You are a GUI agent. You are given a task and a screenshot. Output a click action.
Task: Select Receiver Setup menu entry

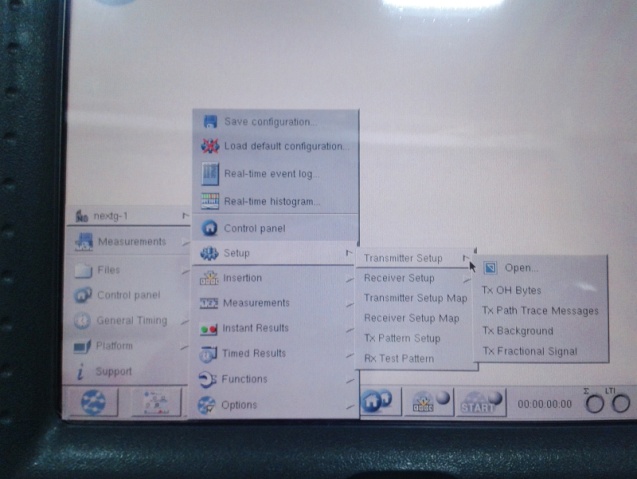[x=414, y=278]
